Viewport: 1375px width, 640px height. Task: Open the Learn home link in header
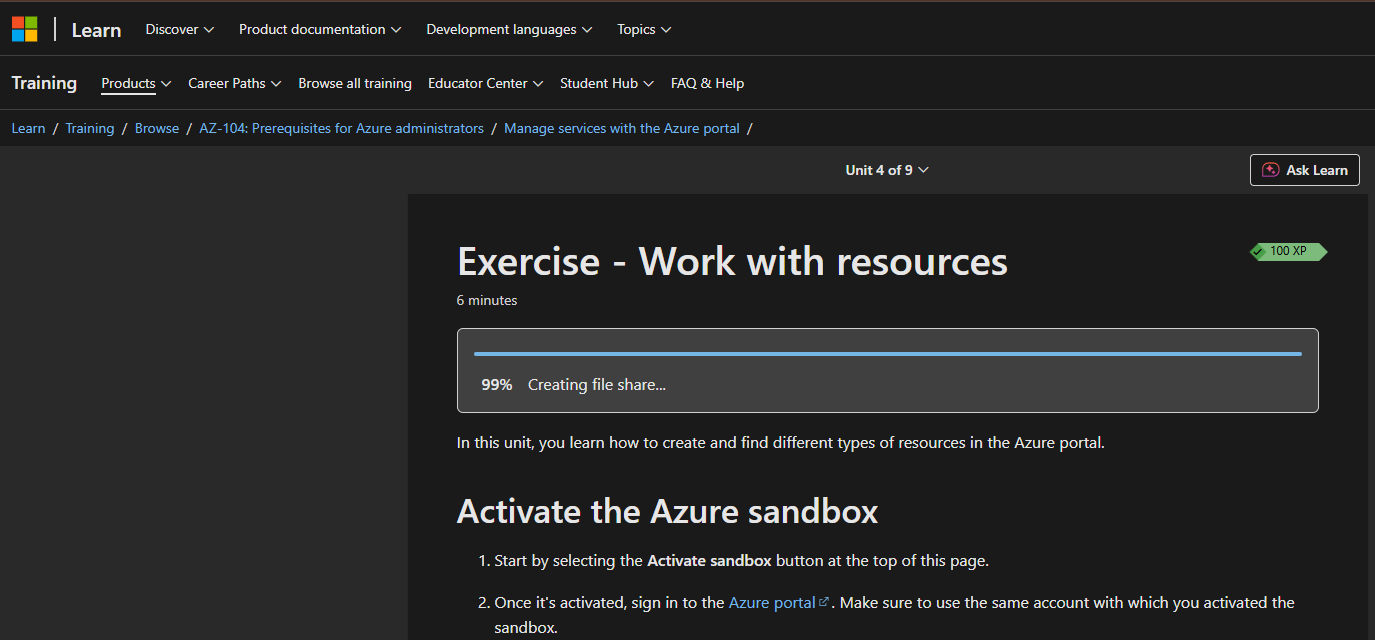pyautogui.click(x=96, y=30)
